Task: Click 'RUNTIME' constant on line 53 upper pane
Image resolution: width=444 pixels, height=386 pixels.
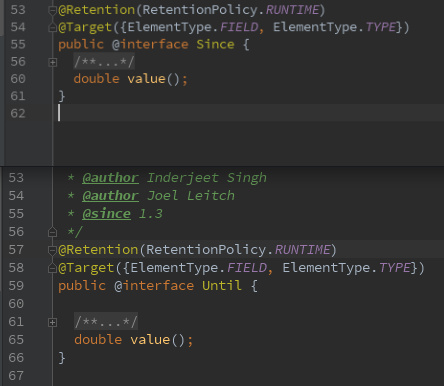Action: pyautogui.click(x=292, y=10)
